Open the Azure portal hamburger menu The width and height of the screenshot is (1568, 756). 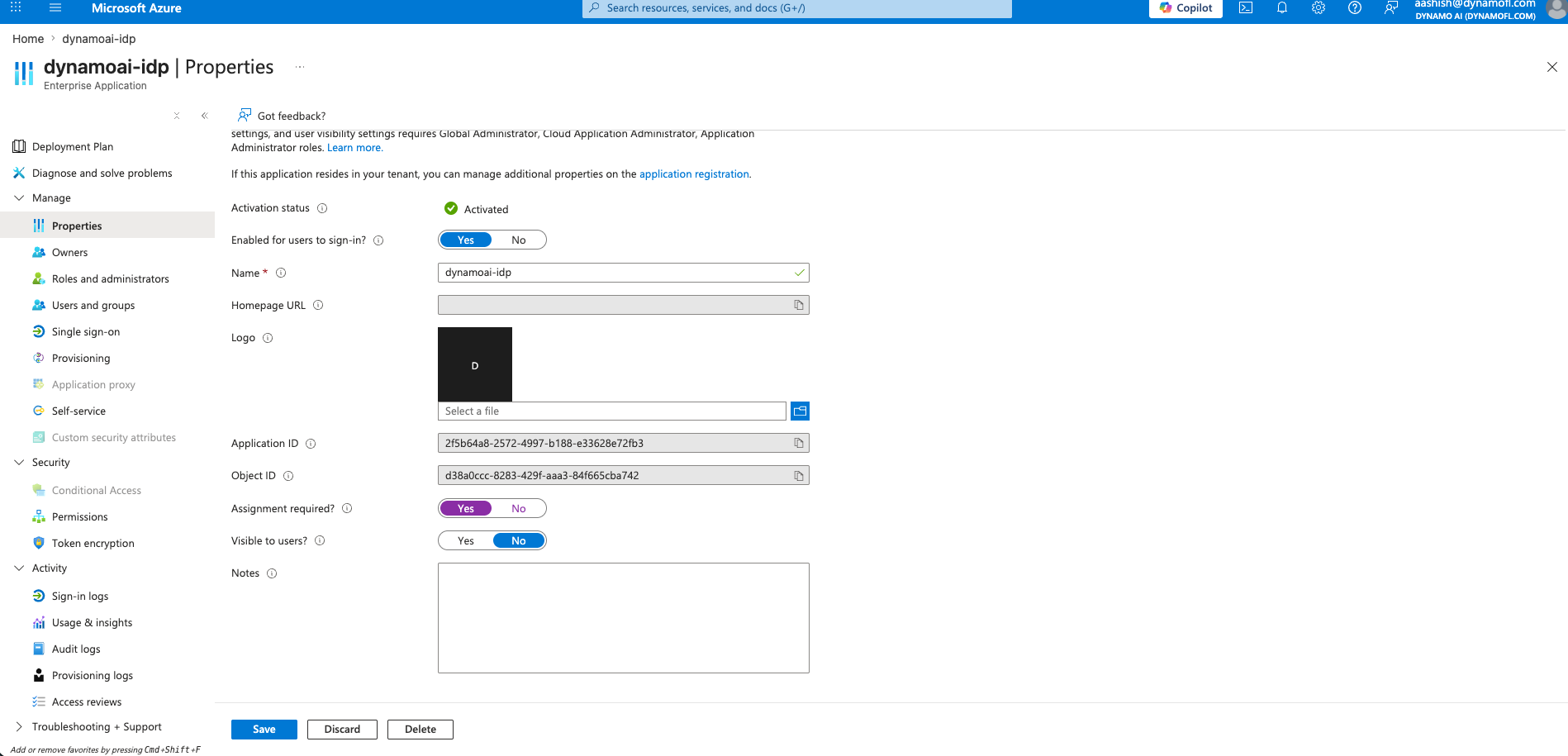point(55,7)
